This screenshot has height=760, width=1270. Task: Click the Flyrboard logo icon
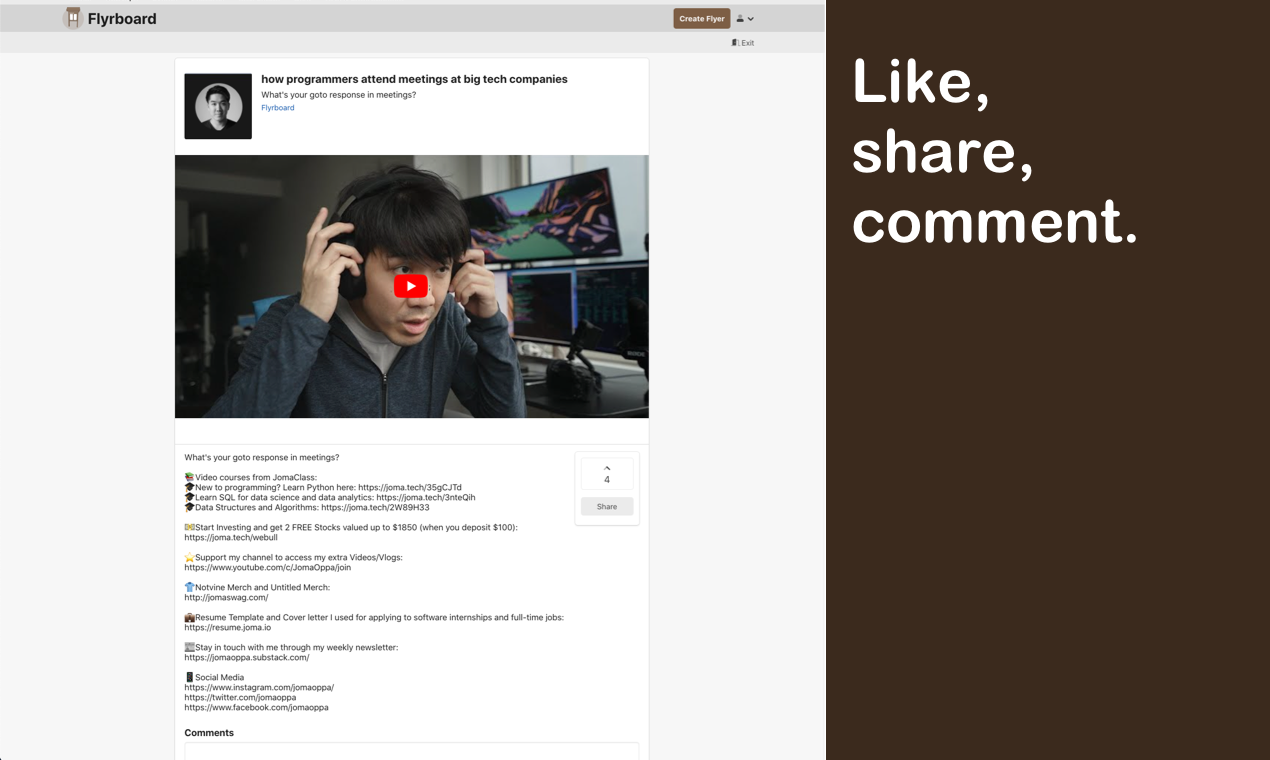(x=72, y=18)
